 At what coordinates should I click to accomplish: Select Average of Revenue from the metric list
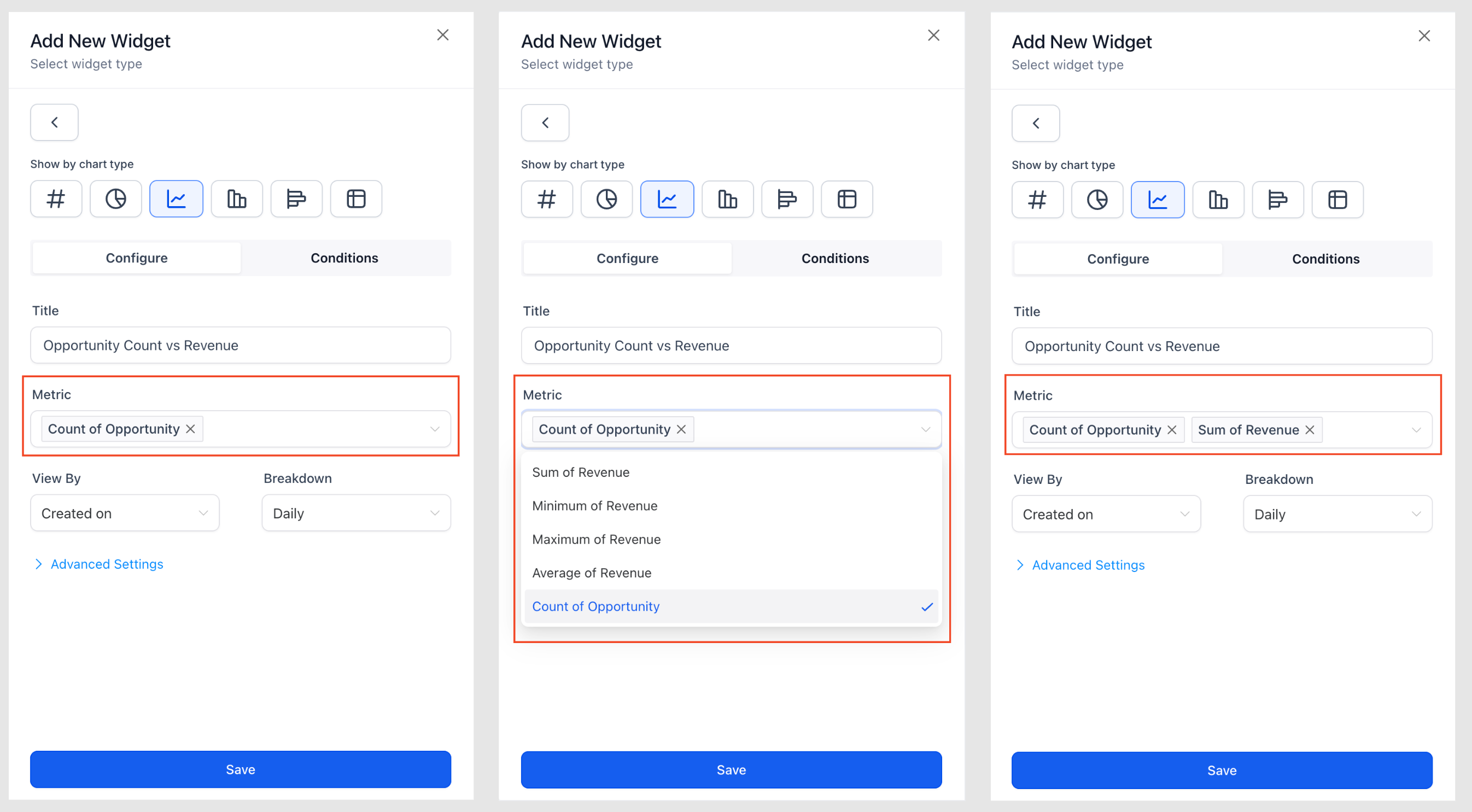pyautogui.click(x=592, y=573)
